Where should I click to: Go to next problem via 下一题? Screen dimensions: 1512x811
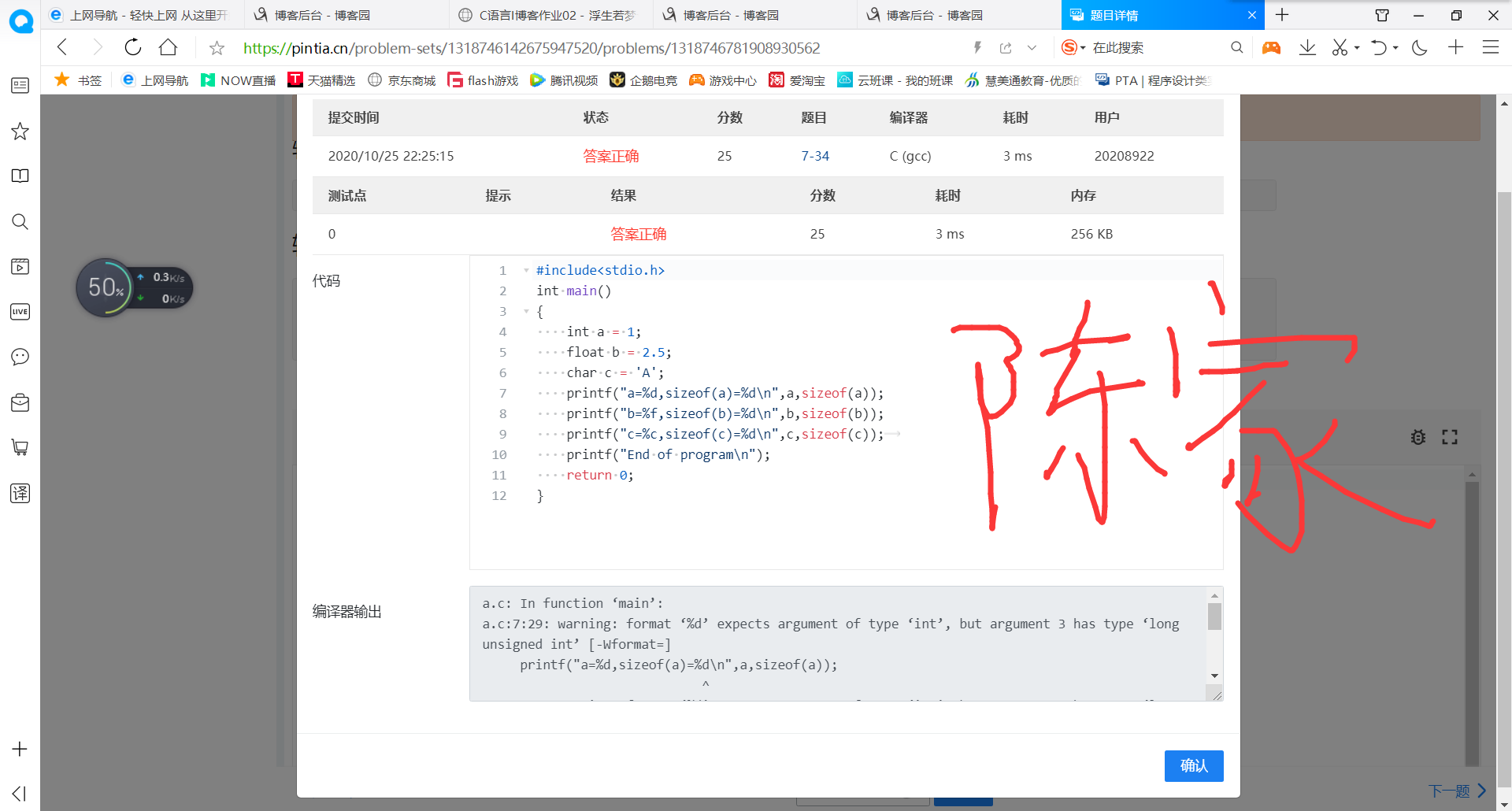point(1458,791)
